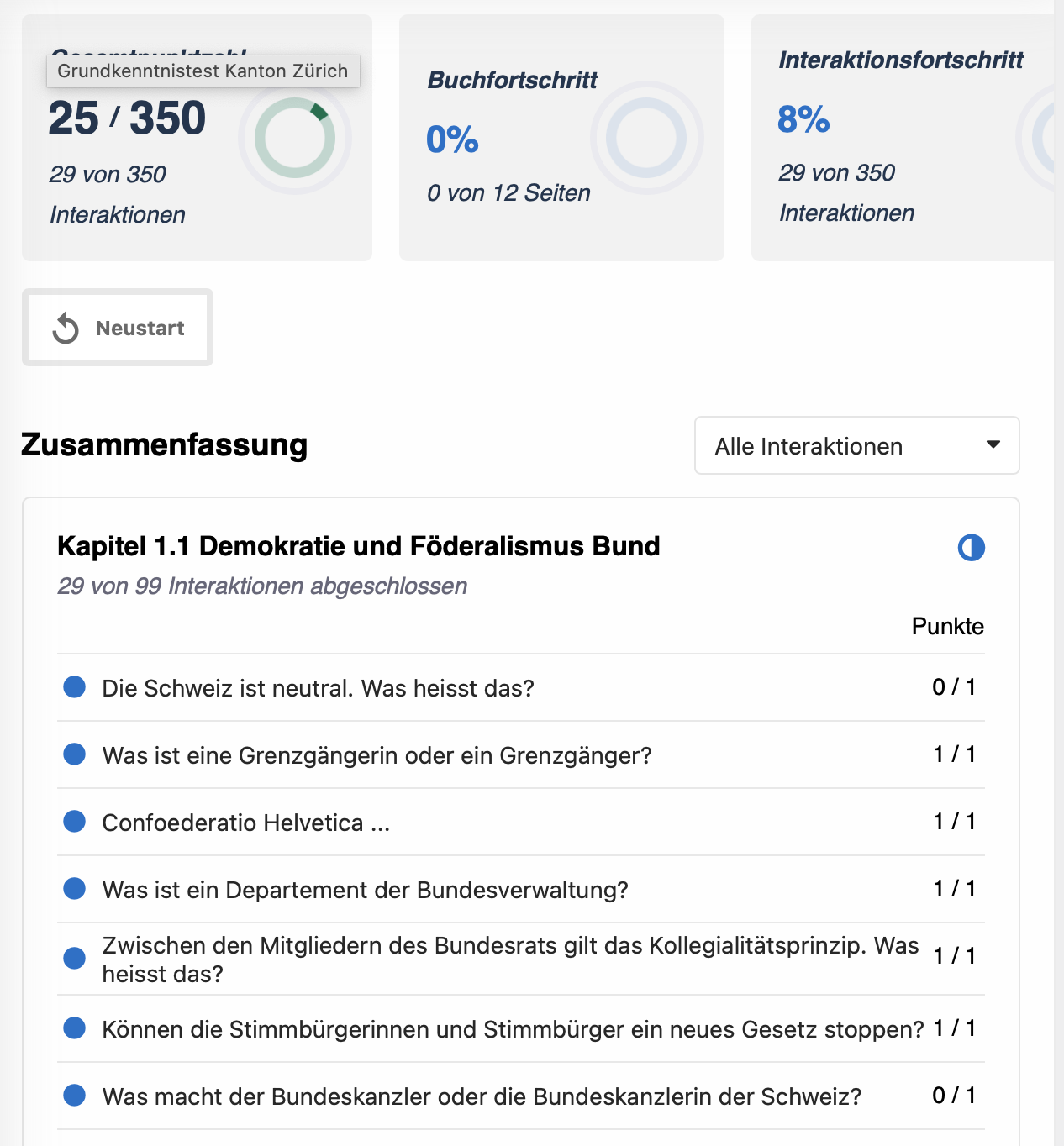The width and height of the screenshot is (1064, 1146).
Task: Click the Buchfortschritt 0% card
Action: (x=561, y=139)
